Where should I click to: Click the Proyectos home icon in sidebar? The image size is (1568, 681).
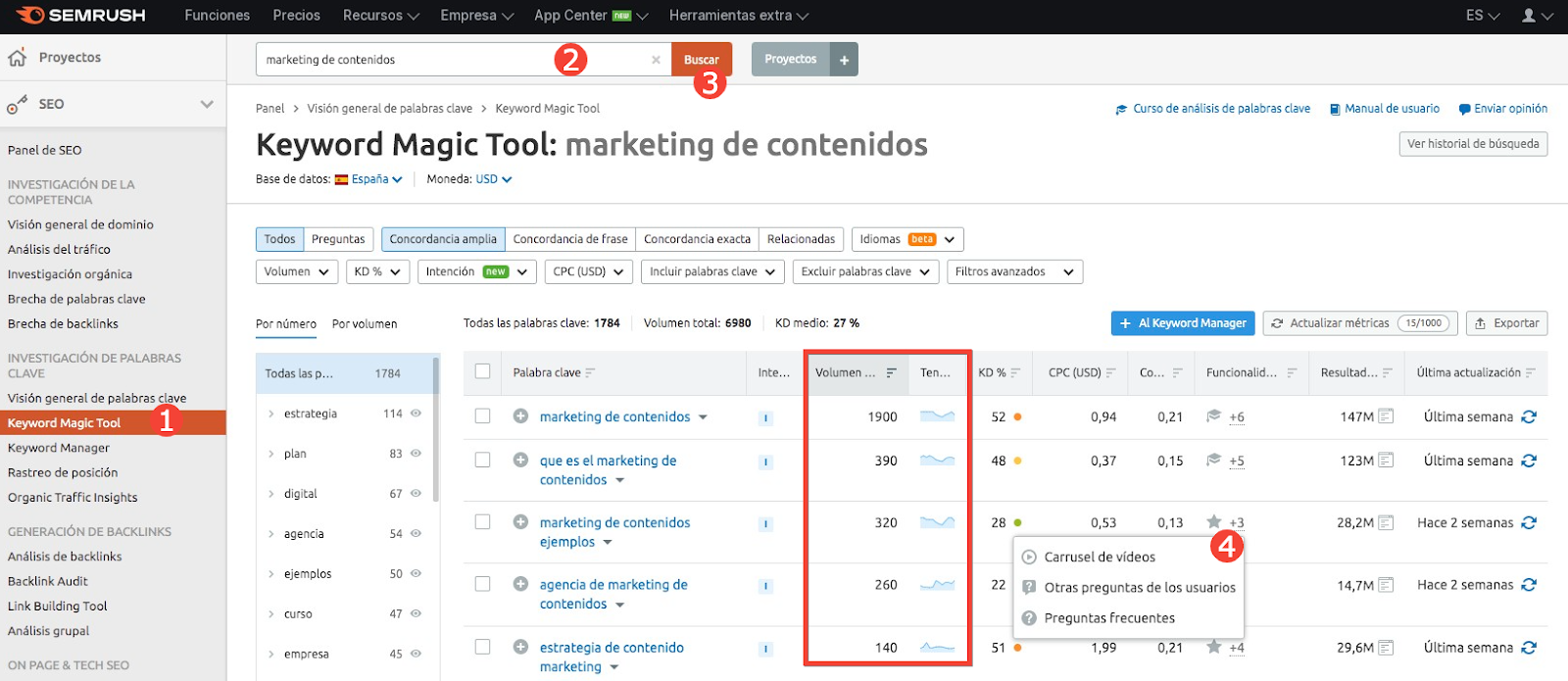pos(18,58)
